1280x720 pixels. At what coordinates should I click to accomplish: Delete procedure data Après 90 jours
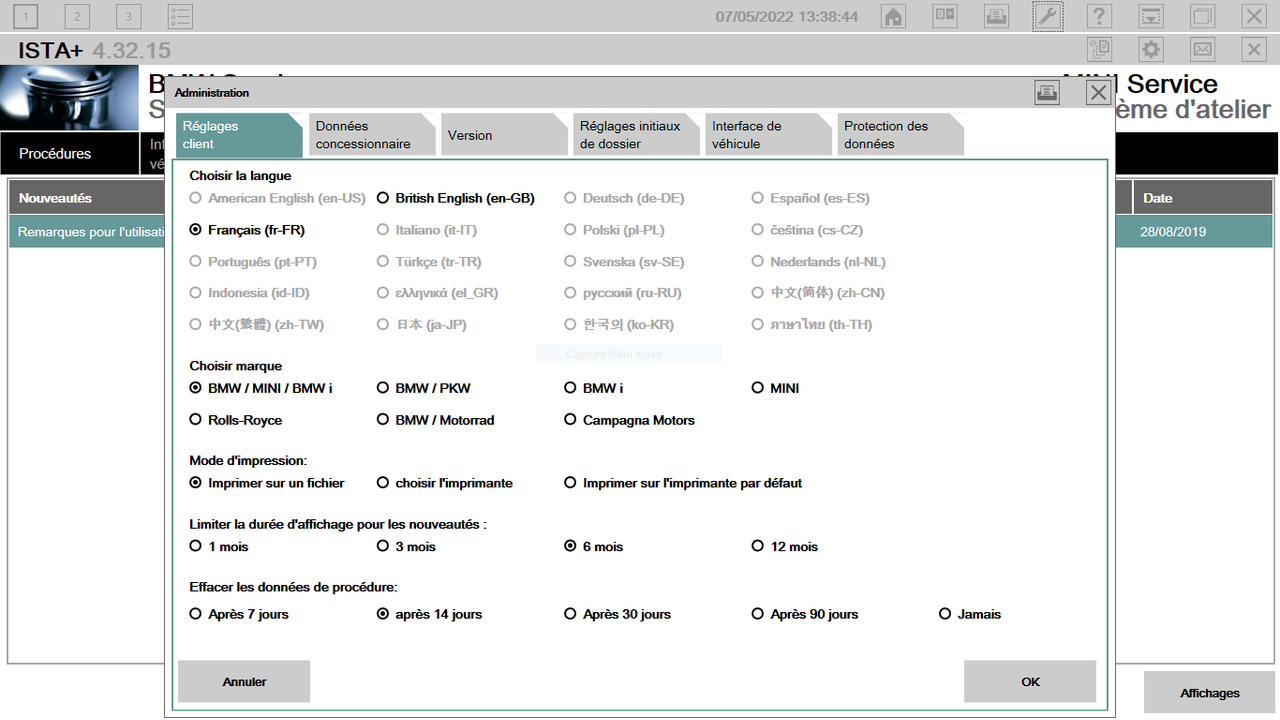[805, 614]
